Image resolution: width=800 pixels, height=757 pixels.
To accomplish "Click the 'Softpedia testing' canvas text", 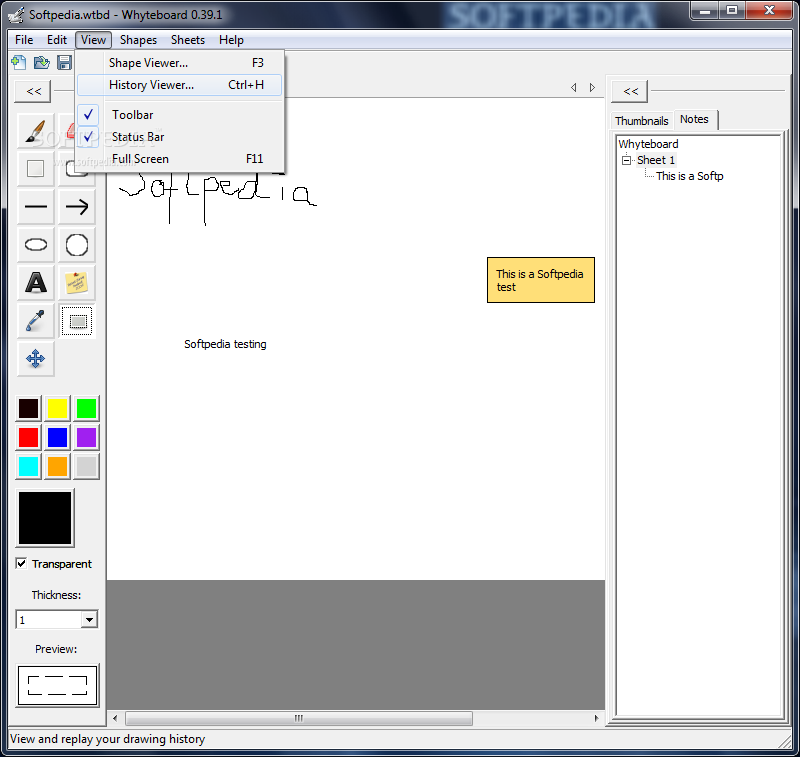I will tap(225, 344).
